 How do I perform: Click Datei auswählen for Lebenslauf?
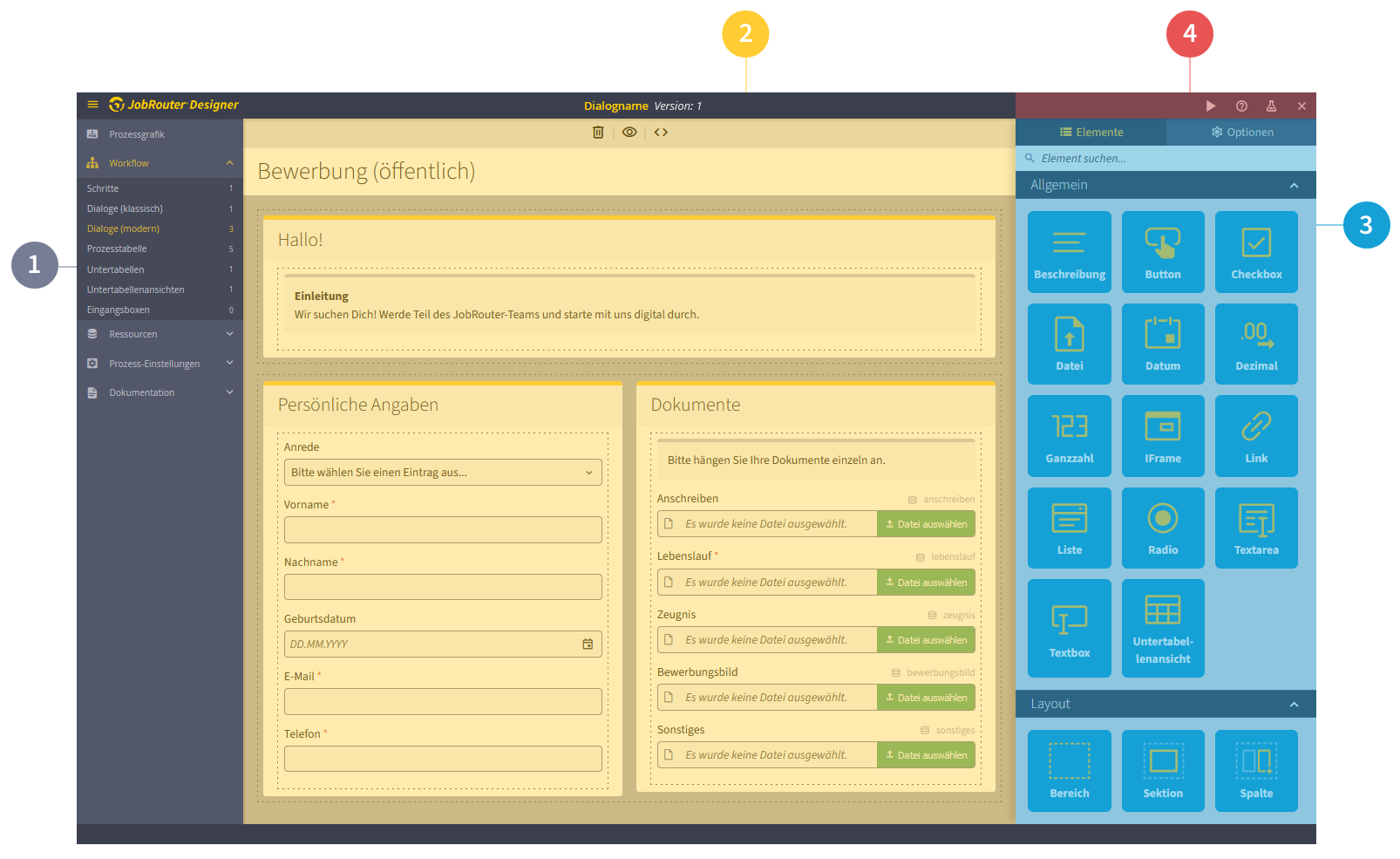pyautogui.click(x=926, y=583)
